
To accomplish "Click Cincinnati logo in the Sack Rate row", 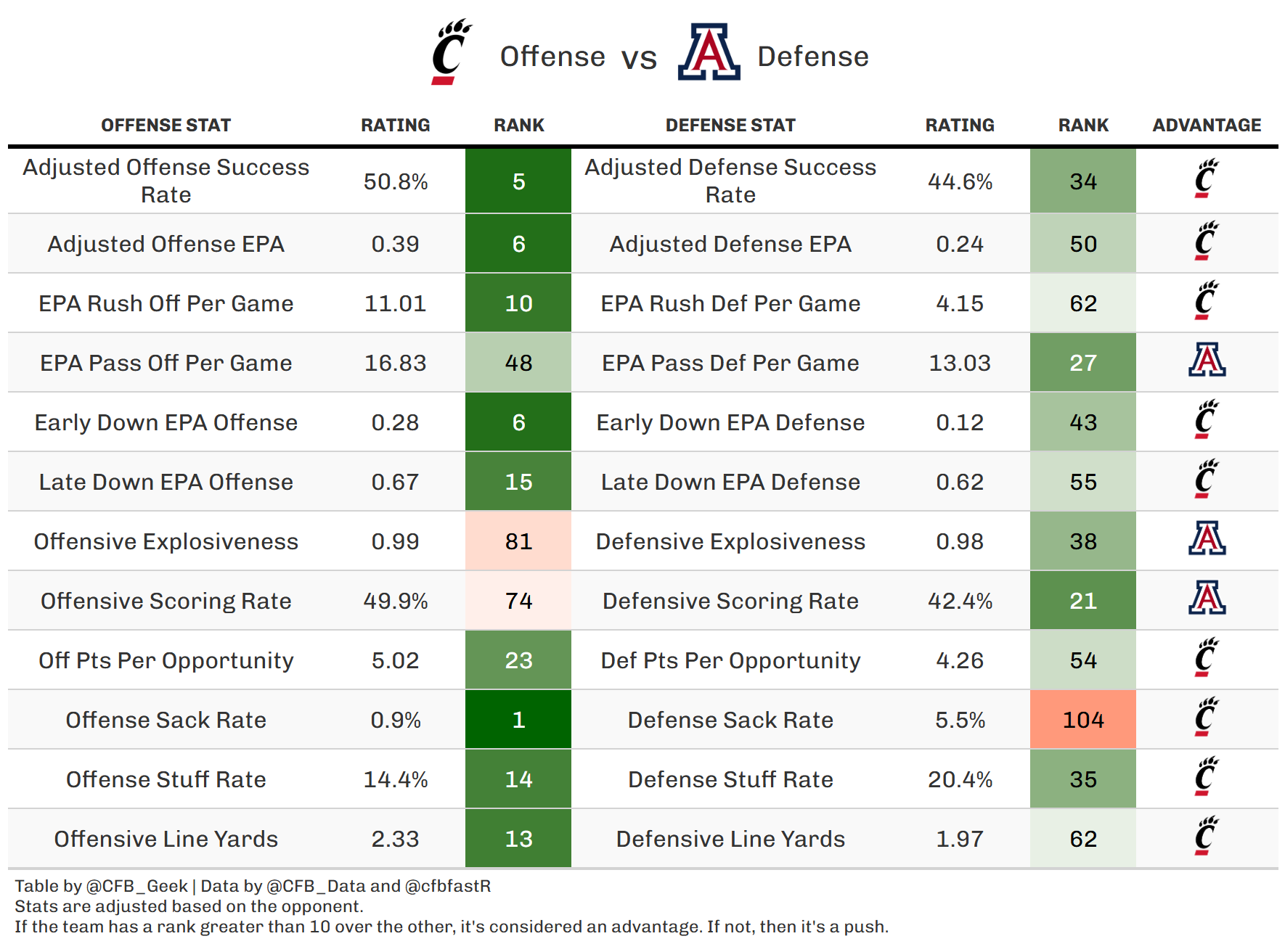I will (1207, 718).
